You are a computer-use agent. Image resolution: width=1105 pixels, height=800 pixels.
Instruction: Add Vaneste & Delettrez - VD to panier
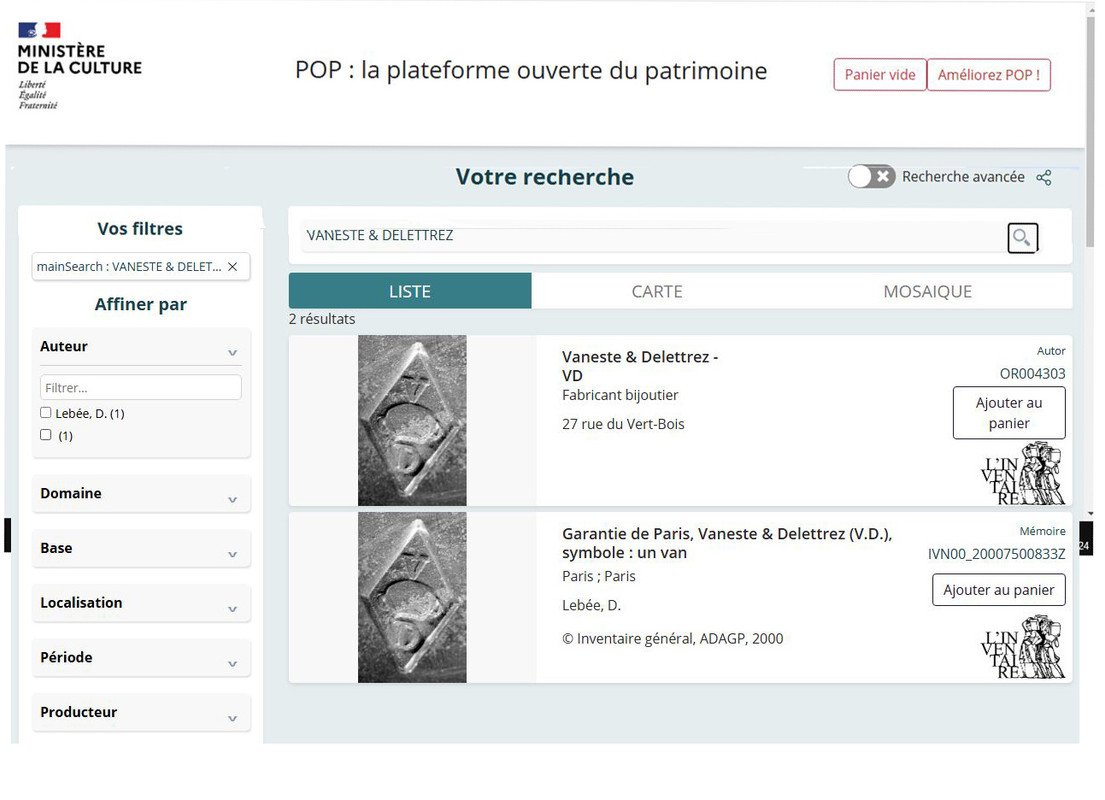(x=1008, y=413)
